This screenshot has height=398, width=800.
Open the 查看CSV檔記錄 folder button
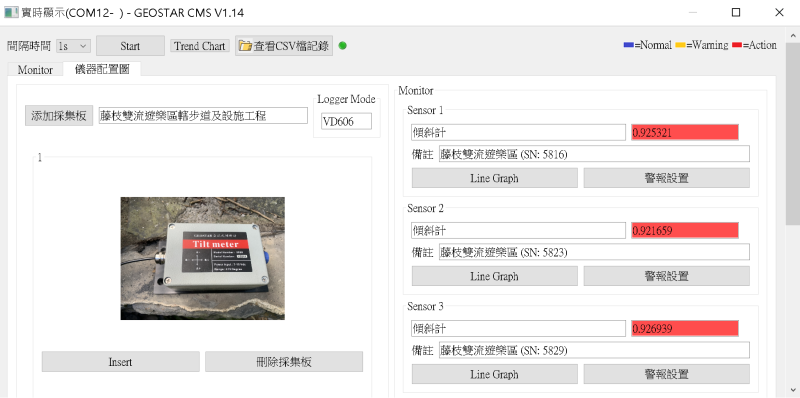[x=284, y=46]
